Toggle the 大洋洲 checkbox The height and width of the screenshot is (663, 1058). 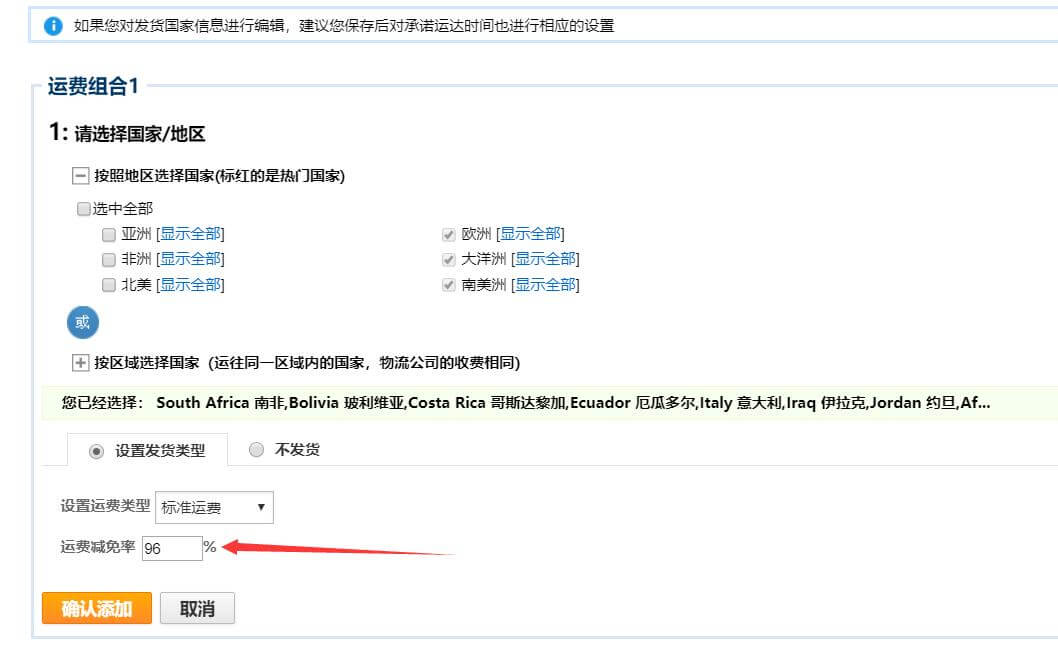tap(449, 260)
